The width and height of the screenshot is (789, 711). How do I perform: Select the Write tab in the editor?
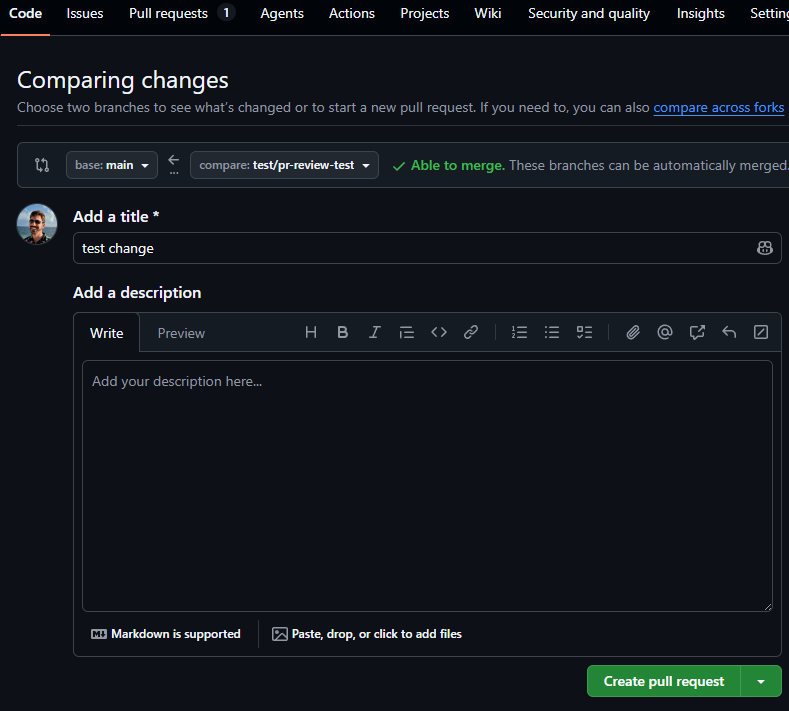pos(107,333)
